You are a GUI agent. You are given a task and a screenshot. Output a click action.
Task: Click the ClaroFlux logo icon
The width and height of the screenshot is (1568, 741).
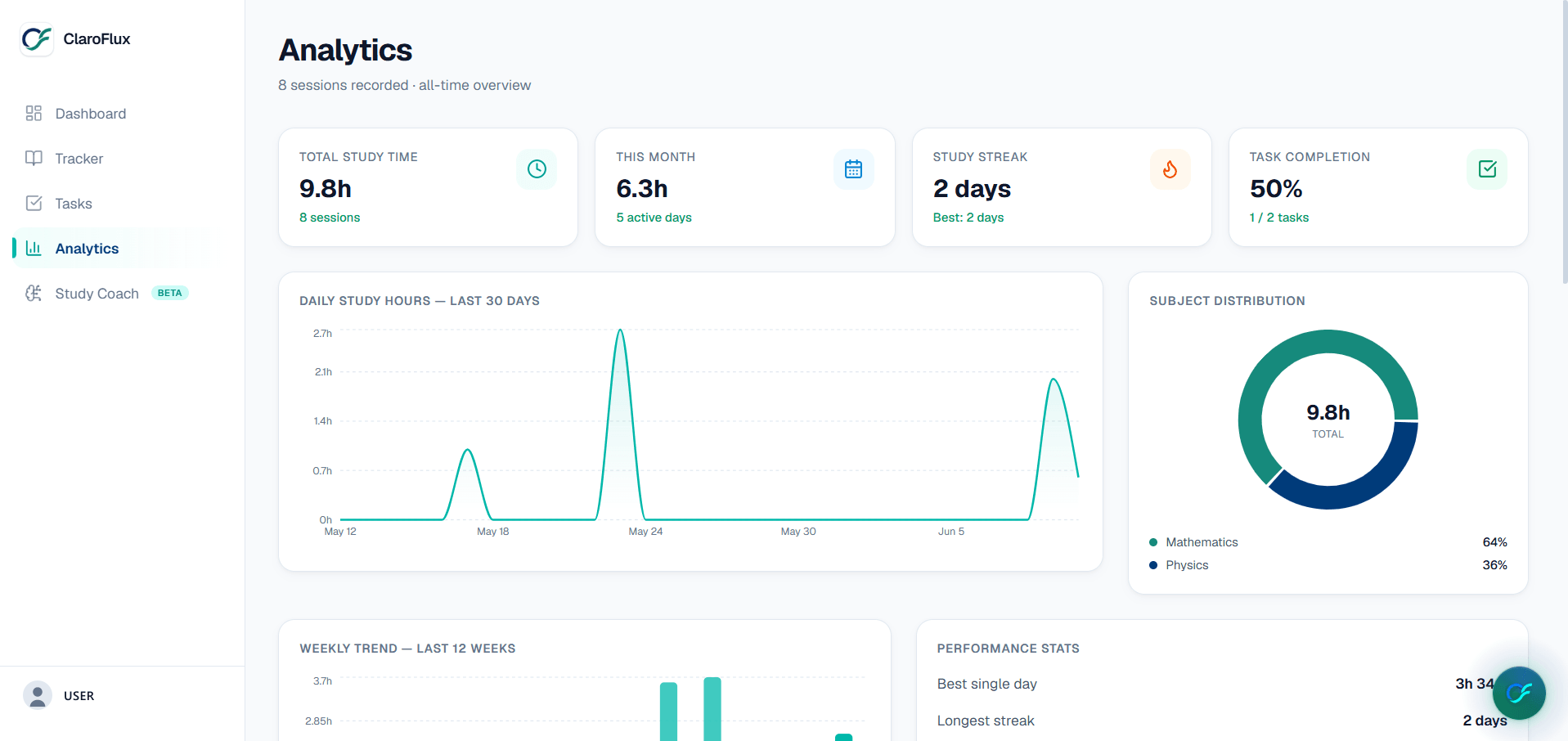point(37,39)
